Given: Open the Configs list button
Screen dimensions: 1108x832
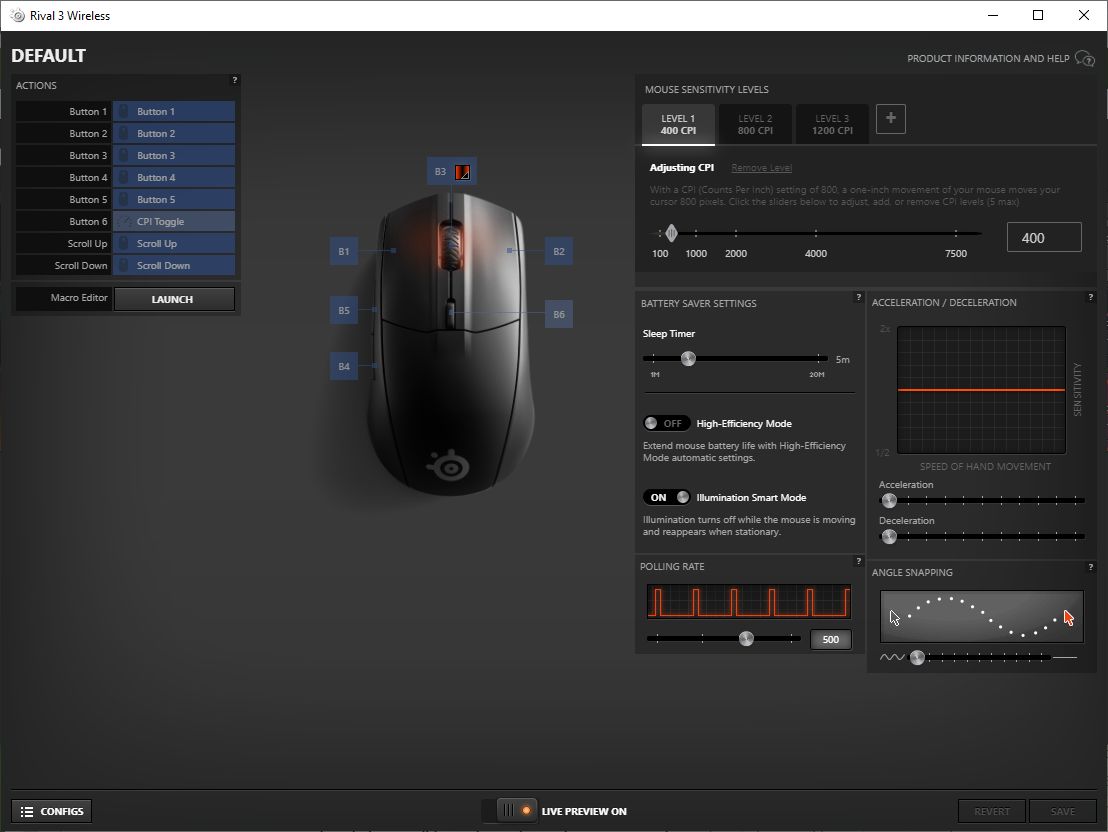Looking at the screenshot, I should [52, 812].
